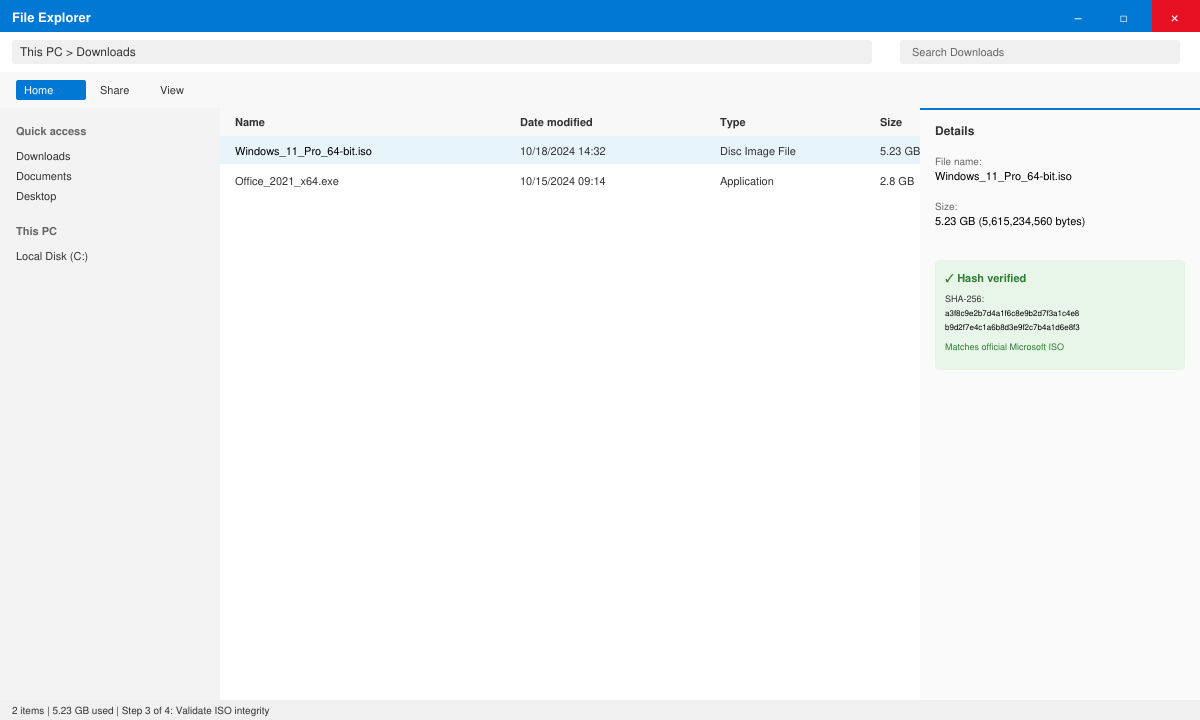Click Matches official Microsoft ISO text

tap(1004, 347)
